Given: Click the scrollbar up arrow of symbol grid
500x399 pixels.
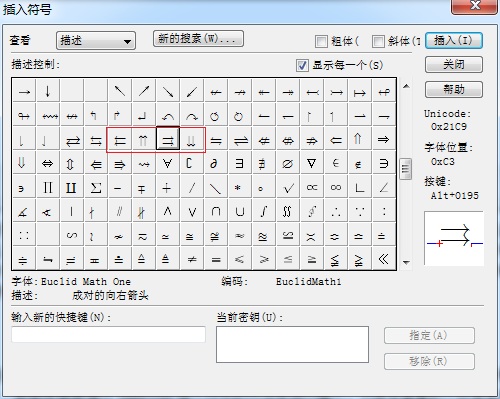Looking at the screenshot, I should [406, 86].
